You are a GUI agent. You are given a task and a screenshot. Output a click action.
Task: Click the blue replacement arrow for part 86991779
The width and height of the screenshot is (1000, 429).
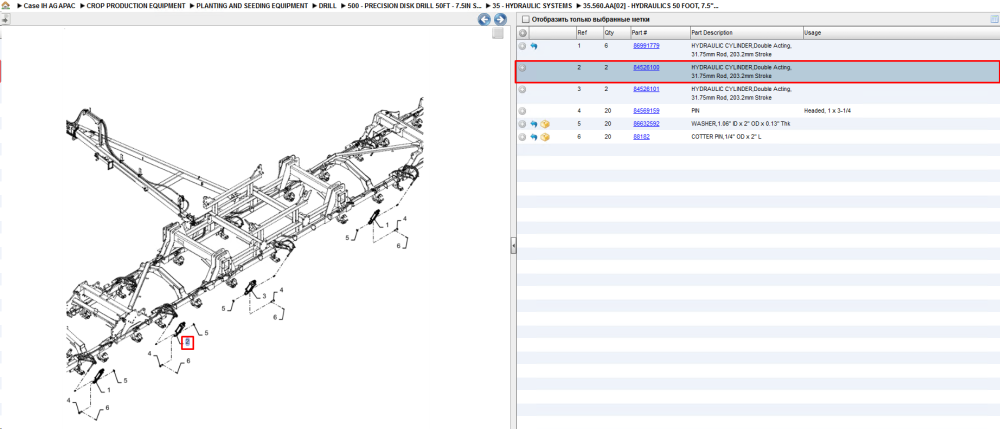coord(534,47)
